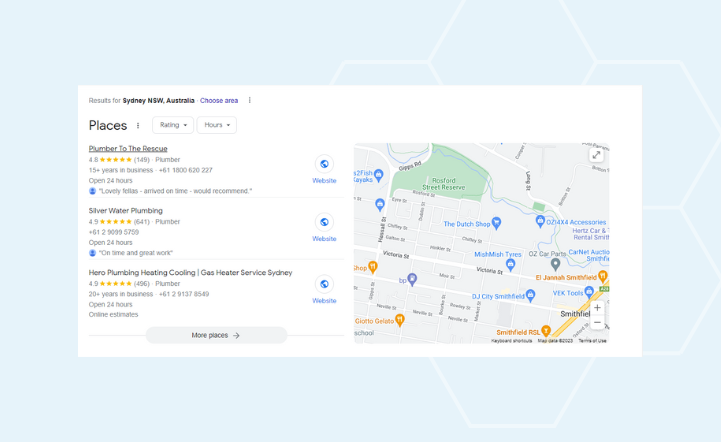Select the MishMish Tyres map pin
The width and height of the screenshot is (721, 442).
coord(510,264)
